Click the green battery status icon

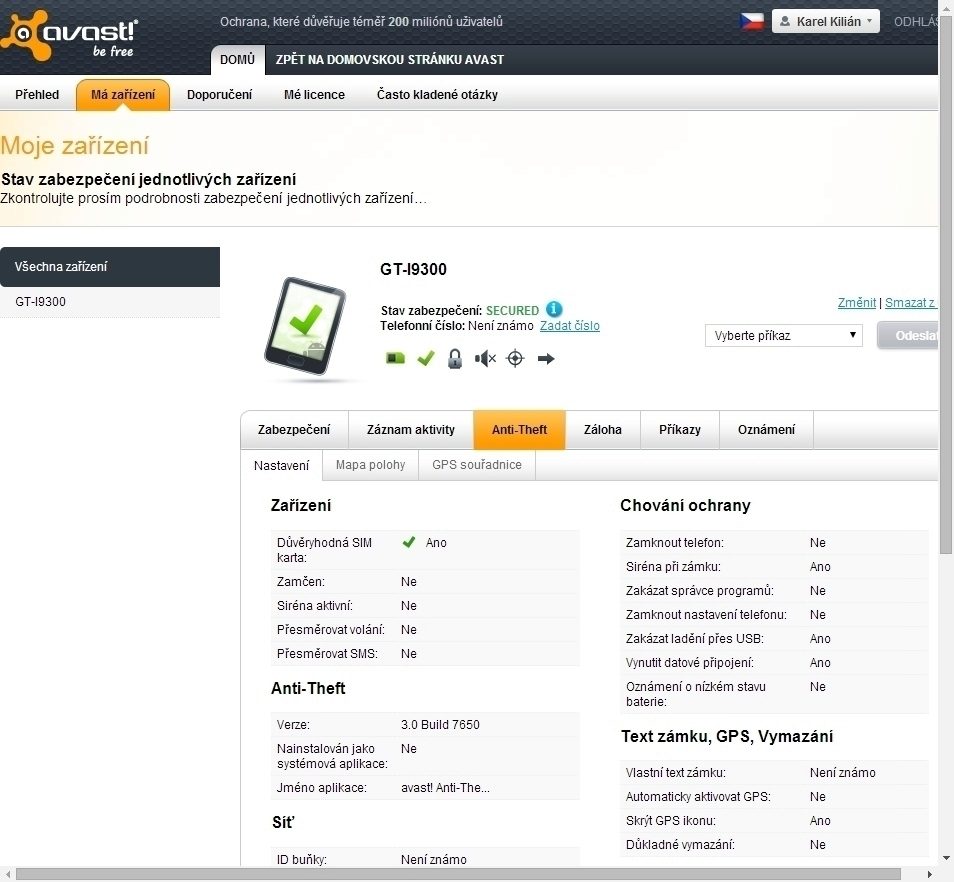tap(395, 358)
